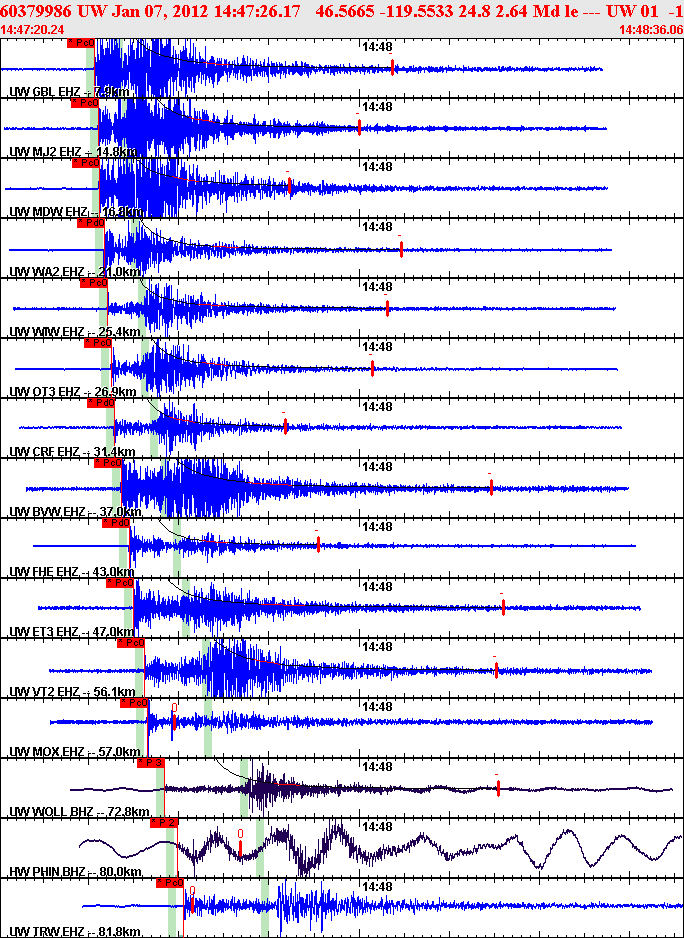This screenshot has width=684, height=938.
Task: Click the Pc0 pick flag on WIW trace
Action: (x=94, y=283)
